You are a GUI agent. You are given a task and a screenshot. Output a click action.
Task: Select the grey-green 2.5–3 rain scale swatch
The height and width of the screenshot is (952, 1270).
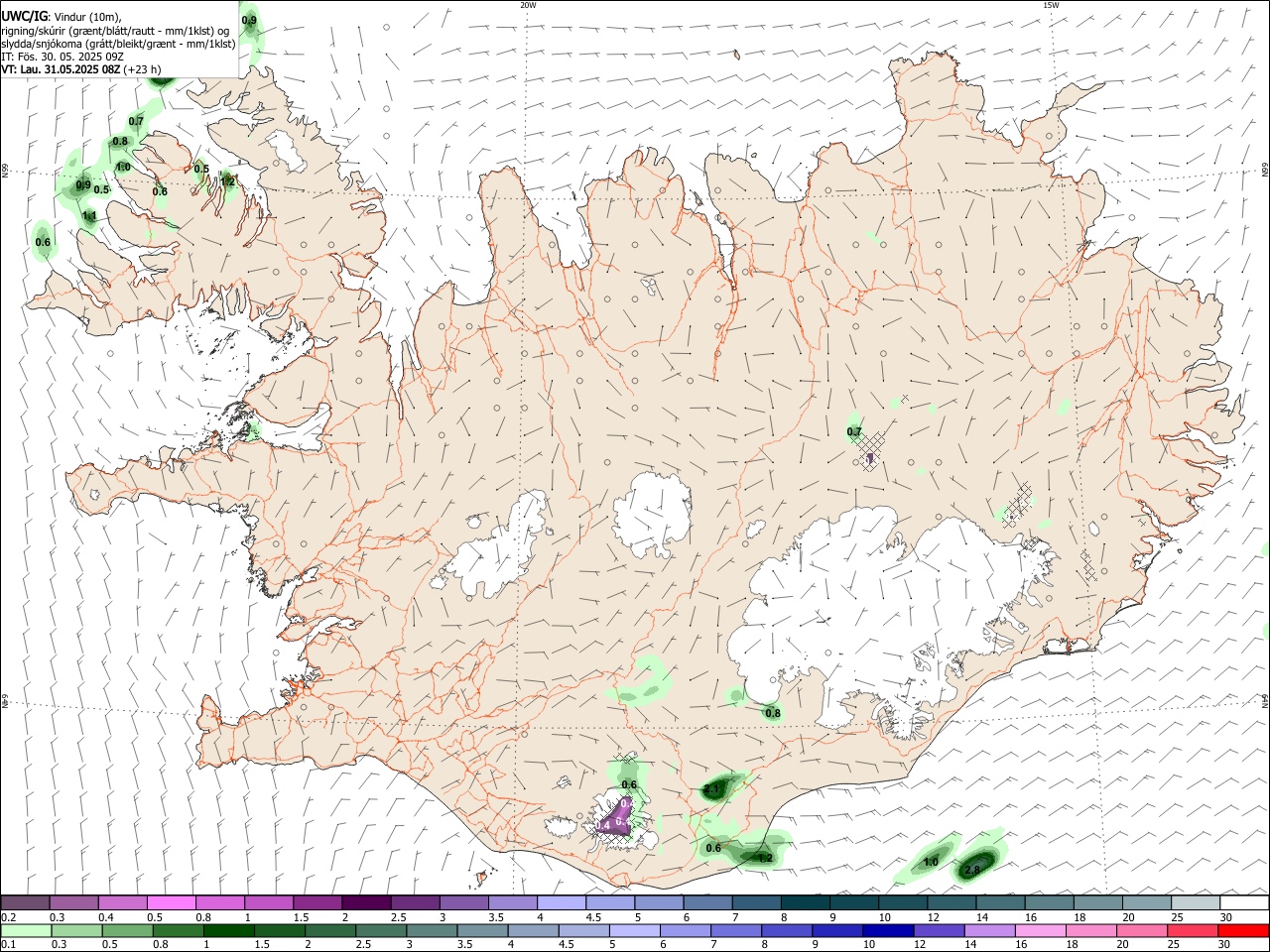[380, 931]
